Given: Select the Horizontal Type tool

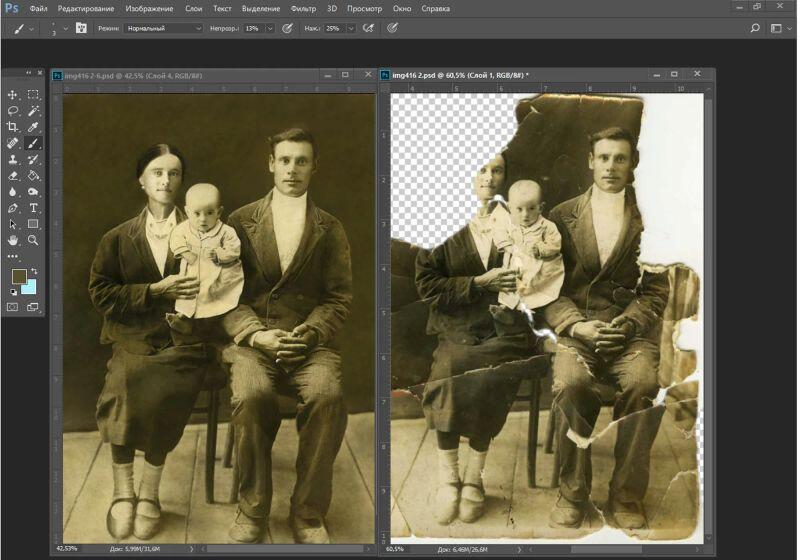Looking at the screenshot, I should (x=33, y=208).
